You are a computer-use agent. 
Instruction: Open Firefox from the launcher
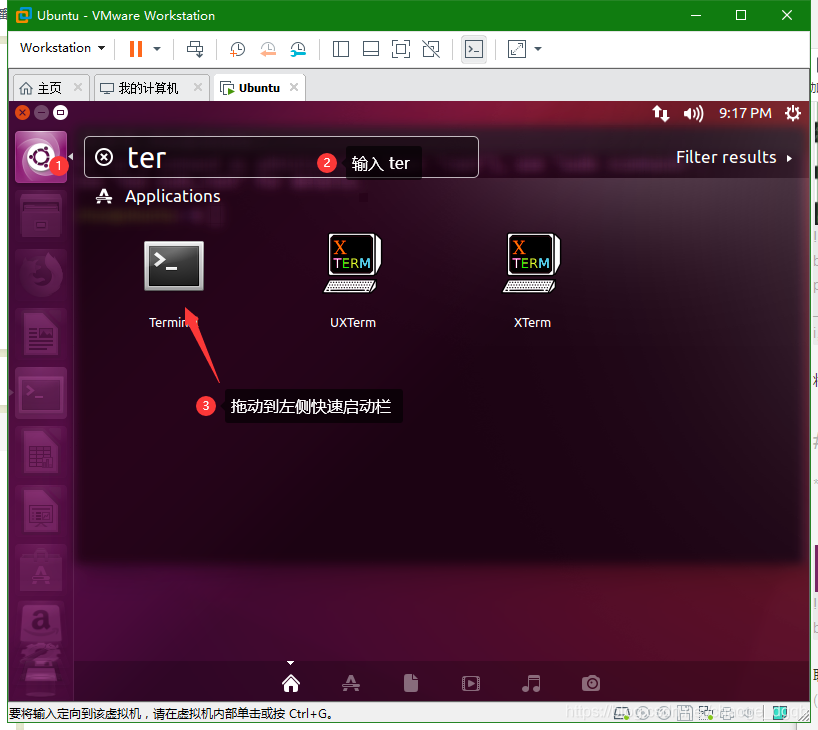click(x=41, y=275)
